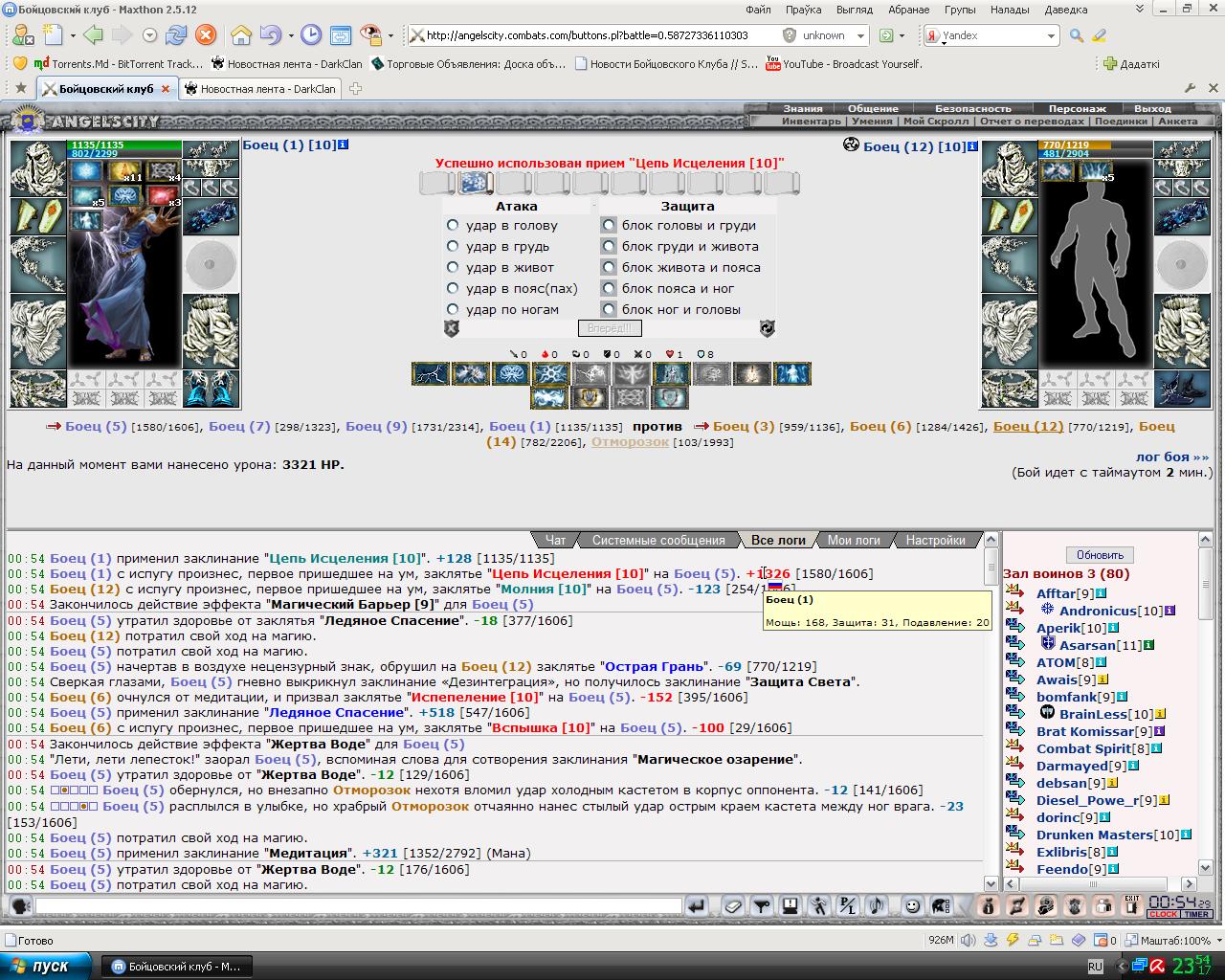Switch to the Чат tab
Screen dimensions: 1225x980
[x=555, y=540]
